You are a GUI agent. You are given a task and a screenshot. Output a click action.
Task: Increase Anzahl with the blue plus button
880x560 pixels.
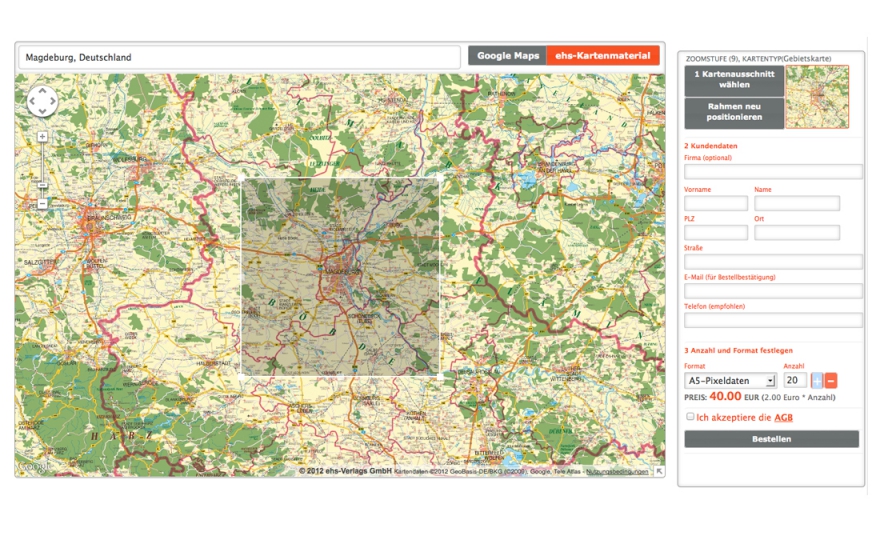tap(817, 380)
